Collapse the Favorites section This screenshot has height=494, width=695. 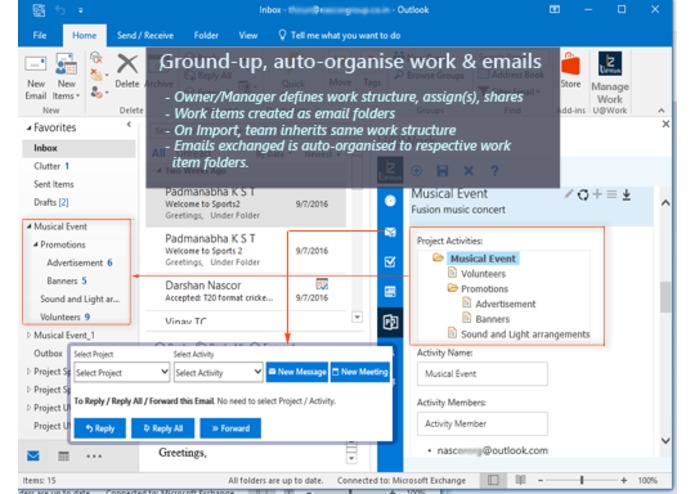(x=29, y=128)
